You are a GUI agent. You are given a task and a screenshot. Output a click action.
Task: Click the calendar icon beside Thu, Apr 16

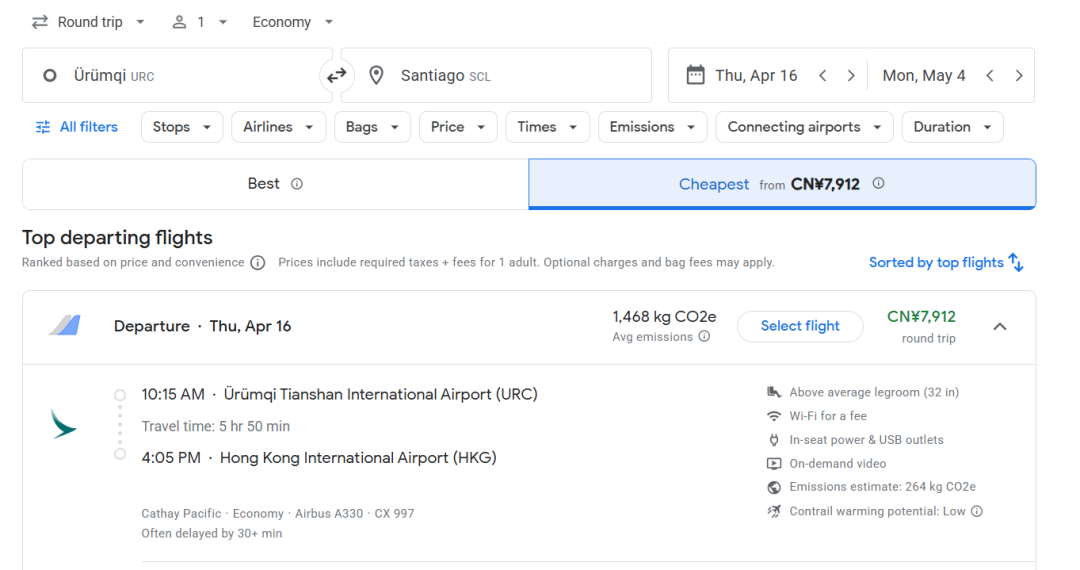[695, 75]
